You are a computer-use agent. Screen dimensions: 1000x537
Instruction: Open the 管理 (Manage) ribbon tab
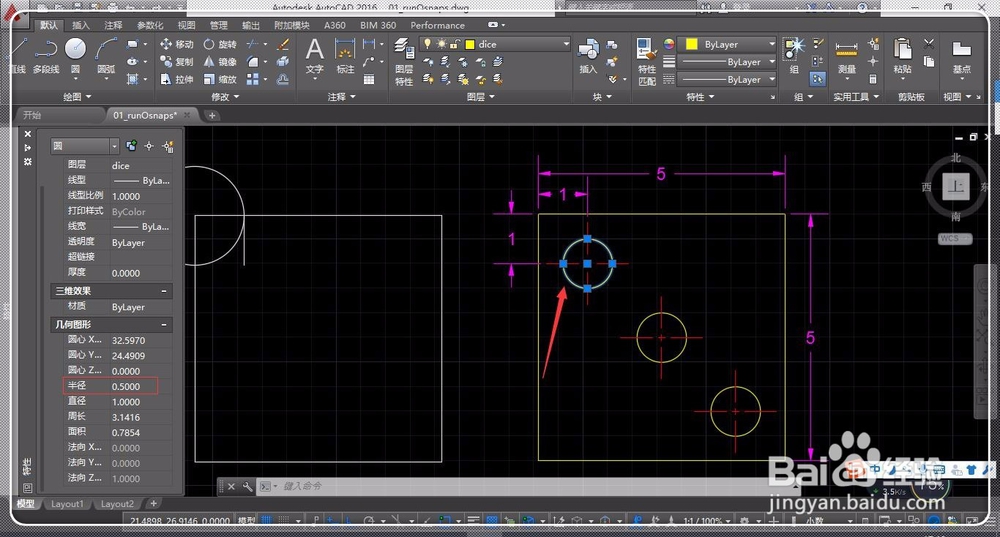point(219,26)
